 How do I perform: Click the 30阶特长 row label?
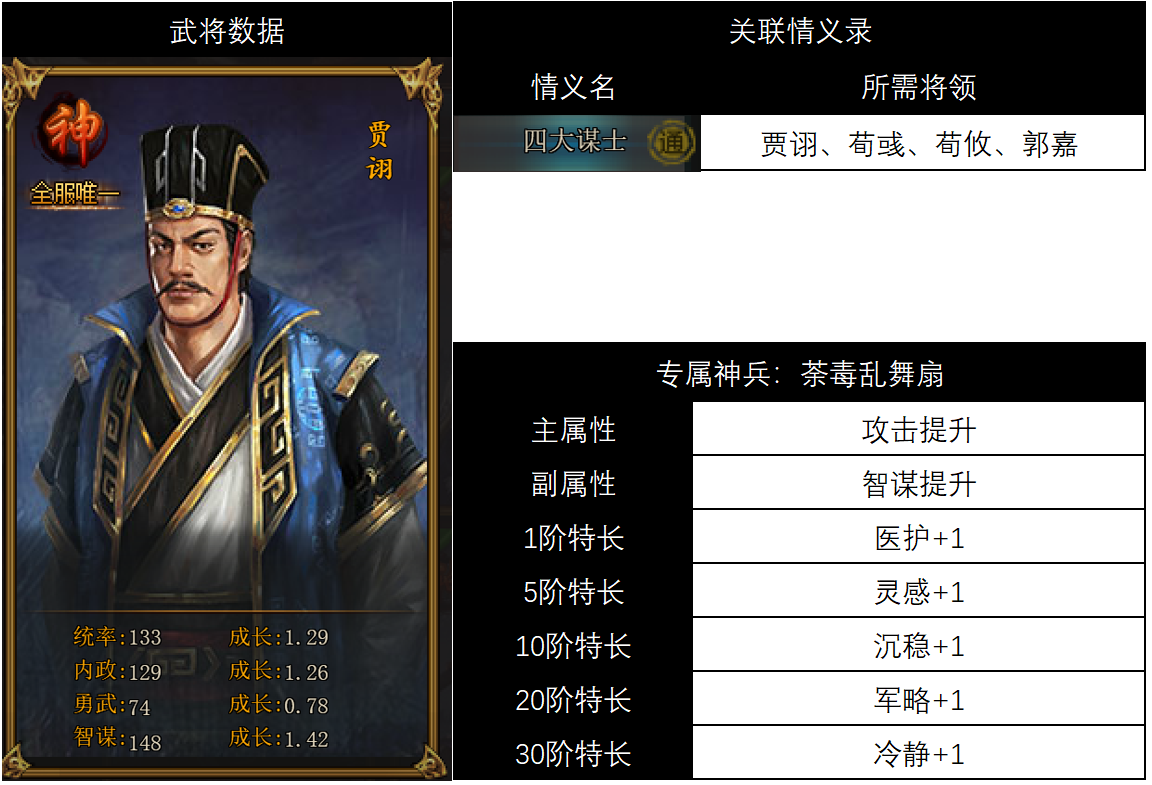click(x=573, y=753)
